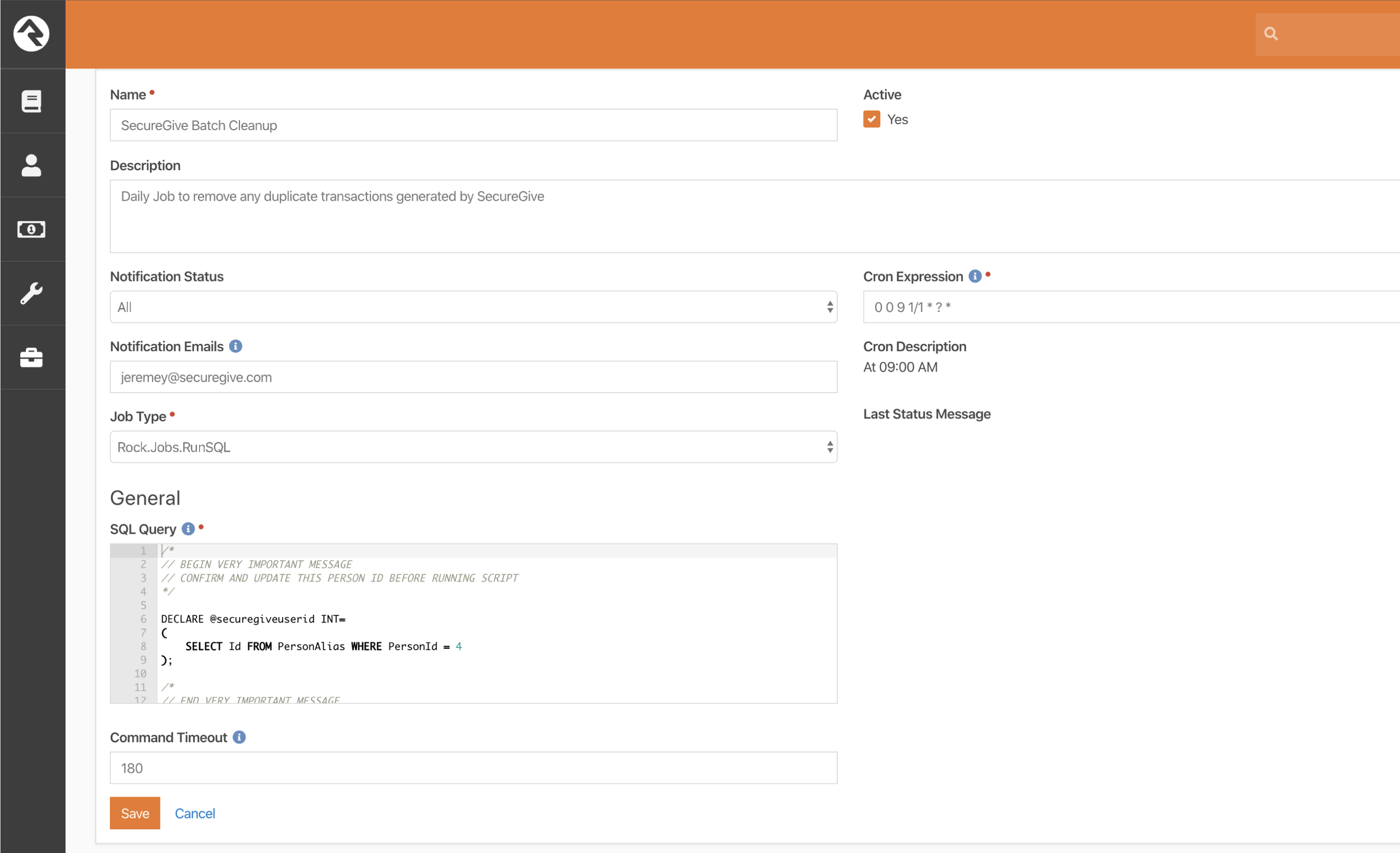Image resolution: width=1400 pixels, height=853 pixels.
Task: Open the briefcase Tools sidebar icon
Action: (31, 357)
